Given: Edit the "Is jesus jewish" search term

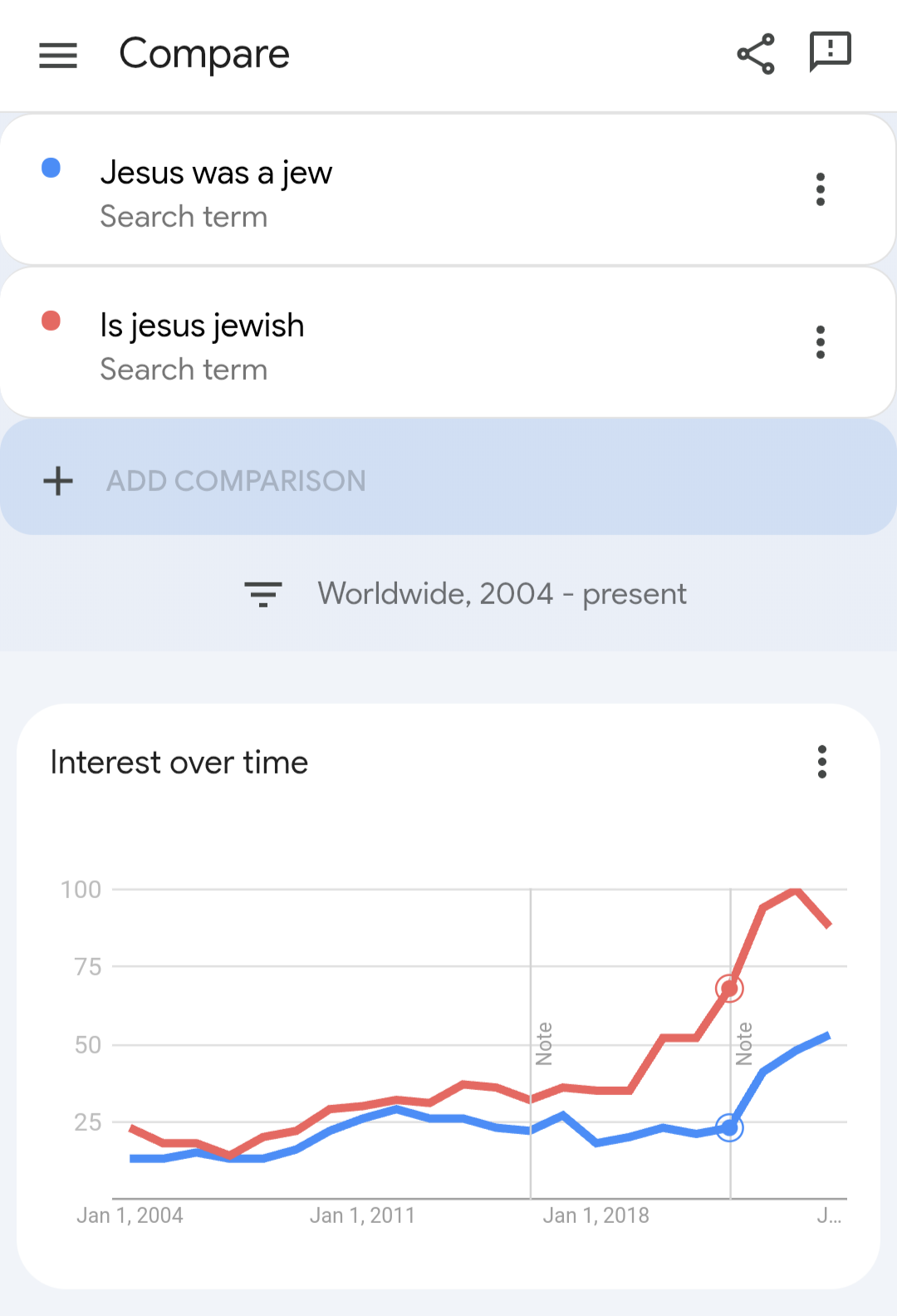Looking at the screenshot, I should (202, 326).
